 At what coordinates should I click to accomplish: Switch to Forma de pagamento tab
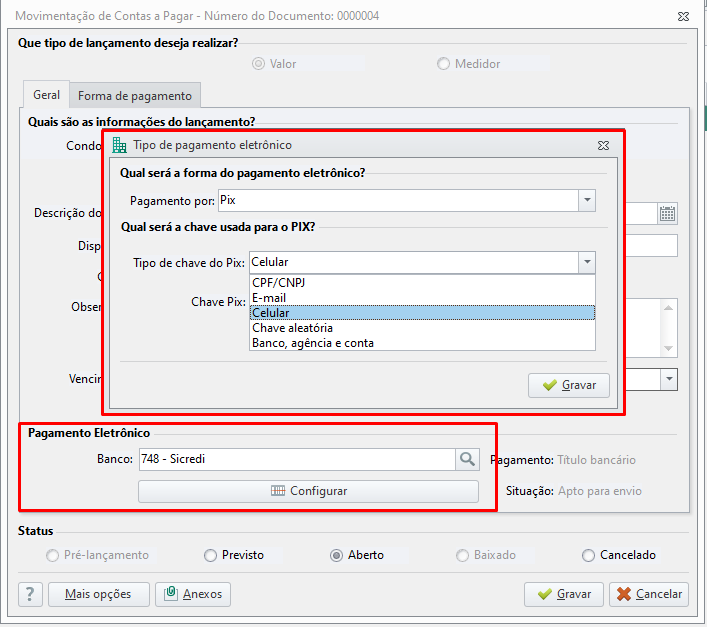(135, 96)
